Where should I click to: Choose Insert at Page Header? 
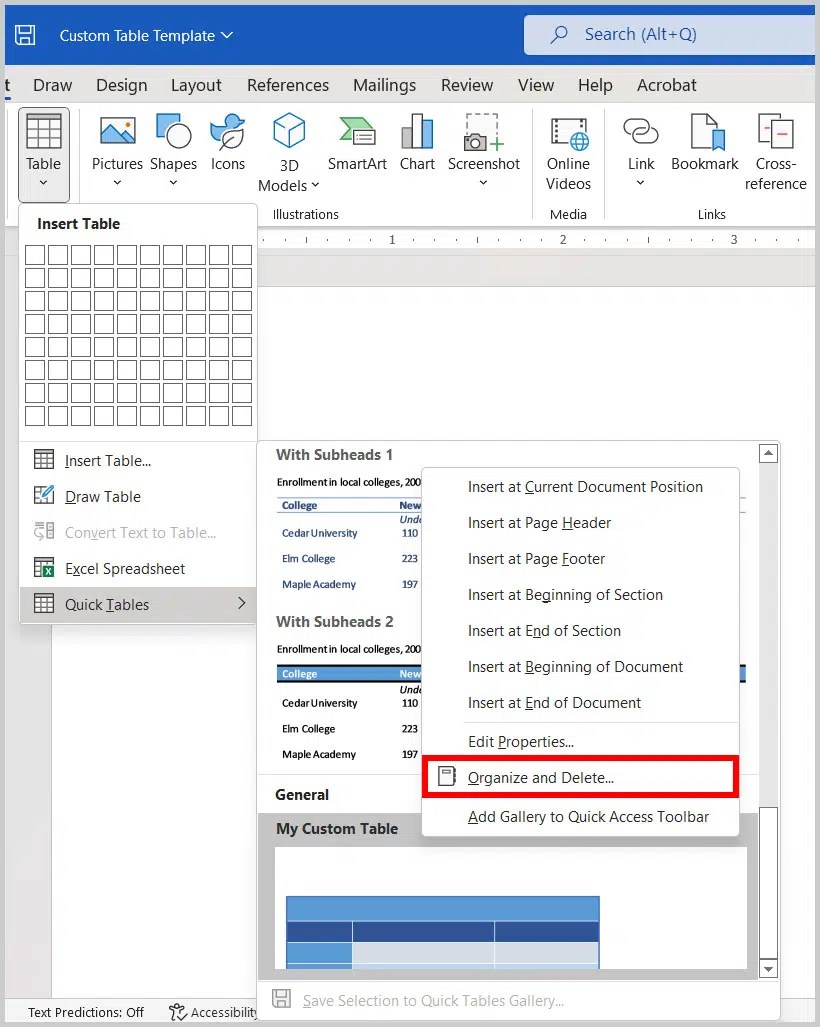(538, 523)
